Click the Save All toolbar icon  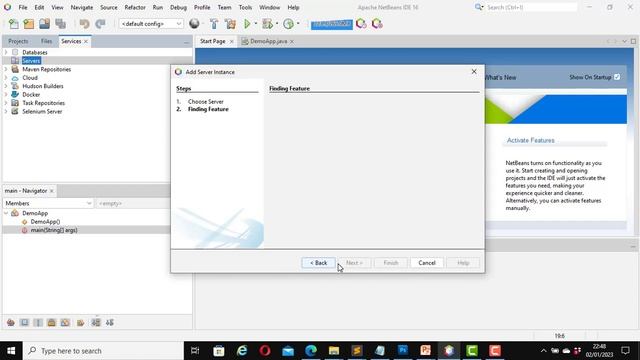click(x=60, y=24)
